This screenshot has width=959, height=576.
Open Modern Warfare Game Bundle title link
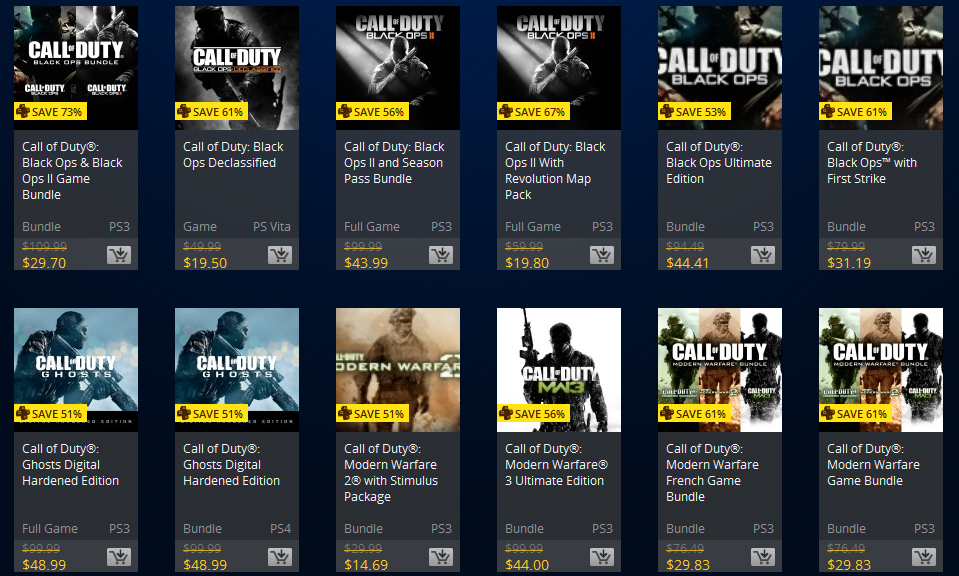pyautogui.click(x=873, y=465)
